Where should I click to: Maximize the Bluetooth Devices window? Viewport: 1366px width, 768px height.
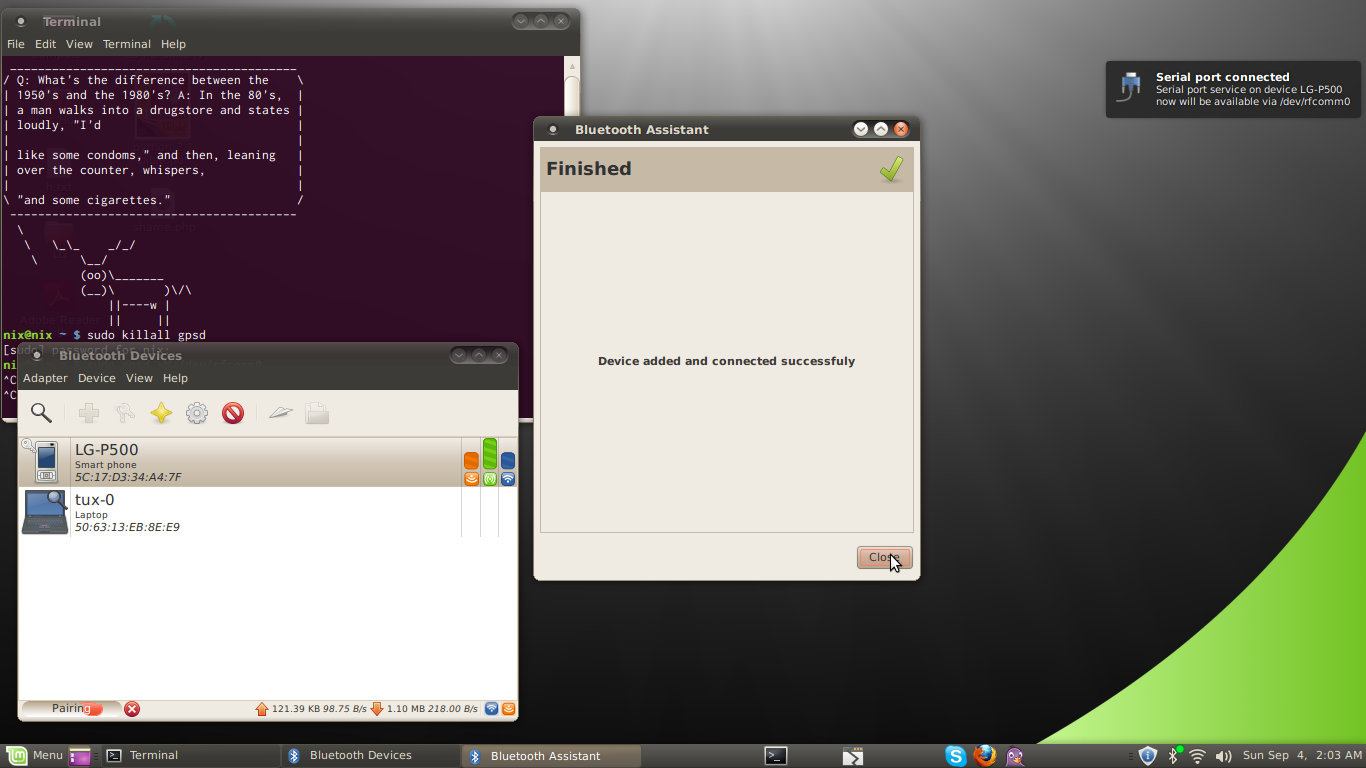click(479, 355)
